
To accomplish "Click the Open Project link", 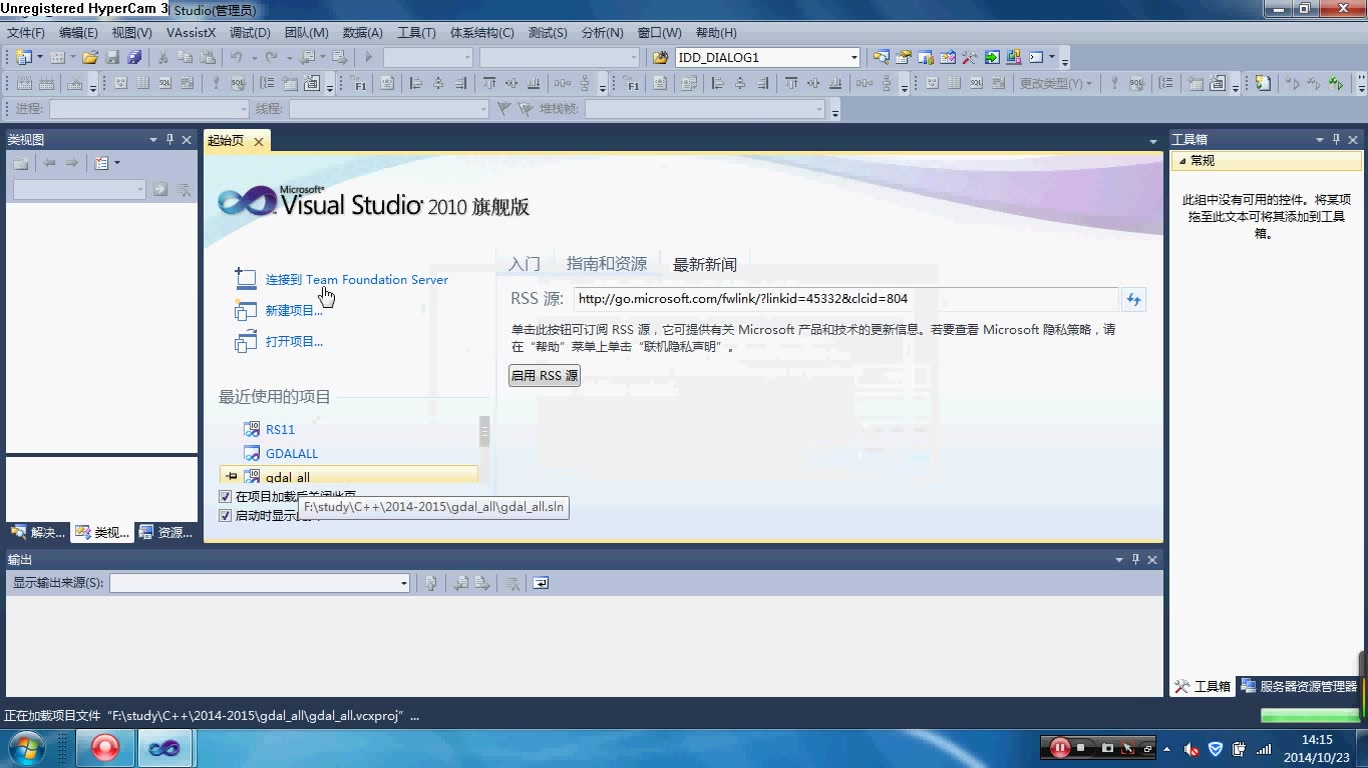I will click(x=294, y=342).
